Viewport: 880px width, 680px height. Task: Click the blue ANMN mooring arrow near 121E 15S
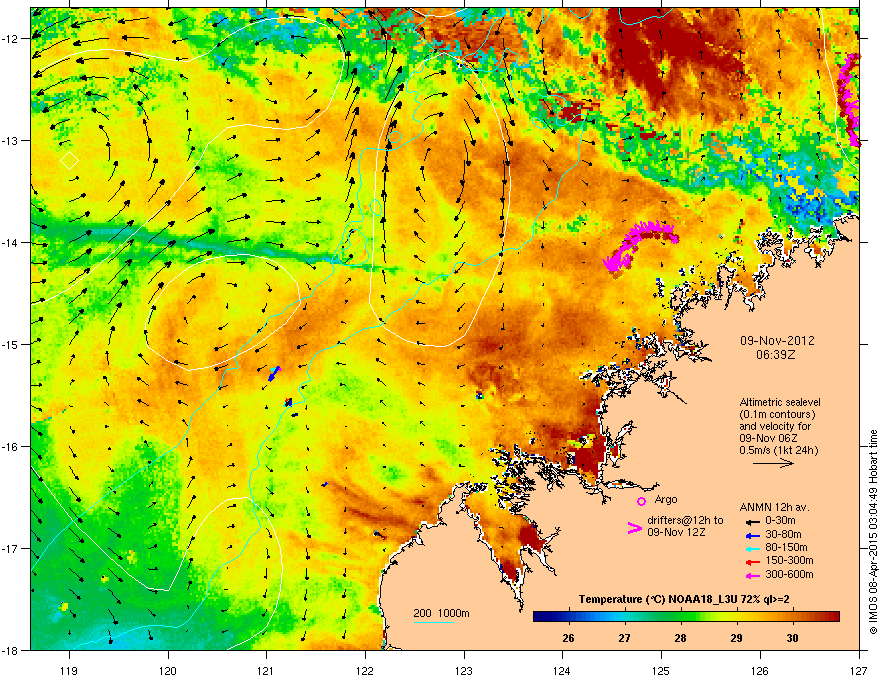274,374
